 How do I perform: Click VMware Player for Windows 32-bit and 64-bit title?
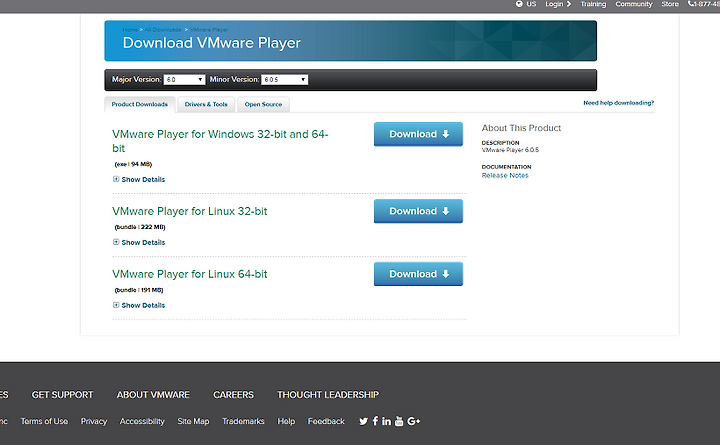[x=220, y=141]
